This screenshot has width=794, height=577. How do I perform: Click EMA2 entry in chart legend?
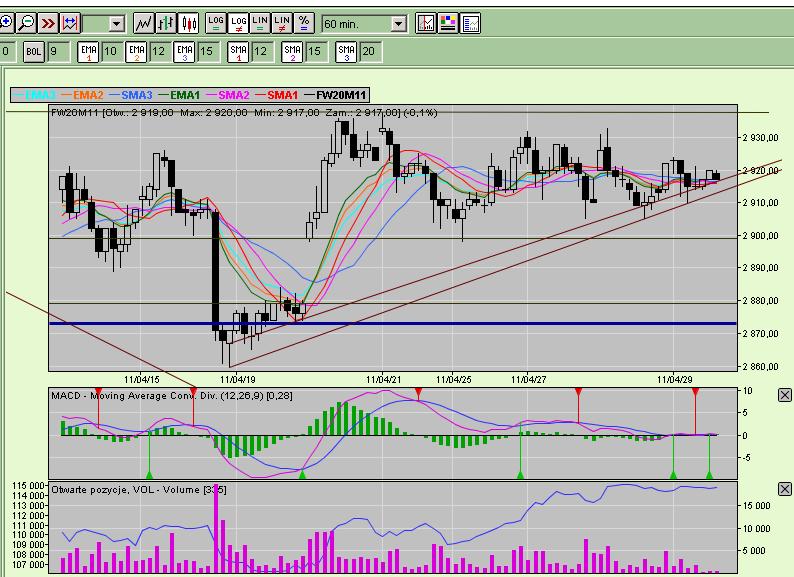[x=82, y=95]
